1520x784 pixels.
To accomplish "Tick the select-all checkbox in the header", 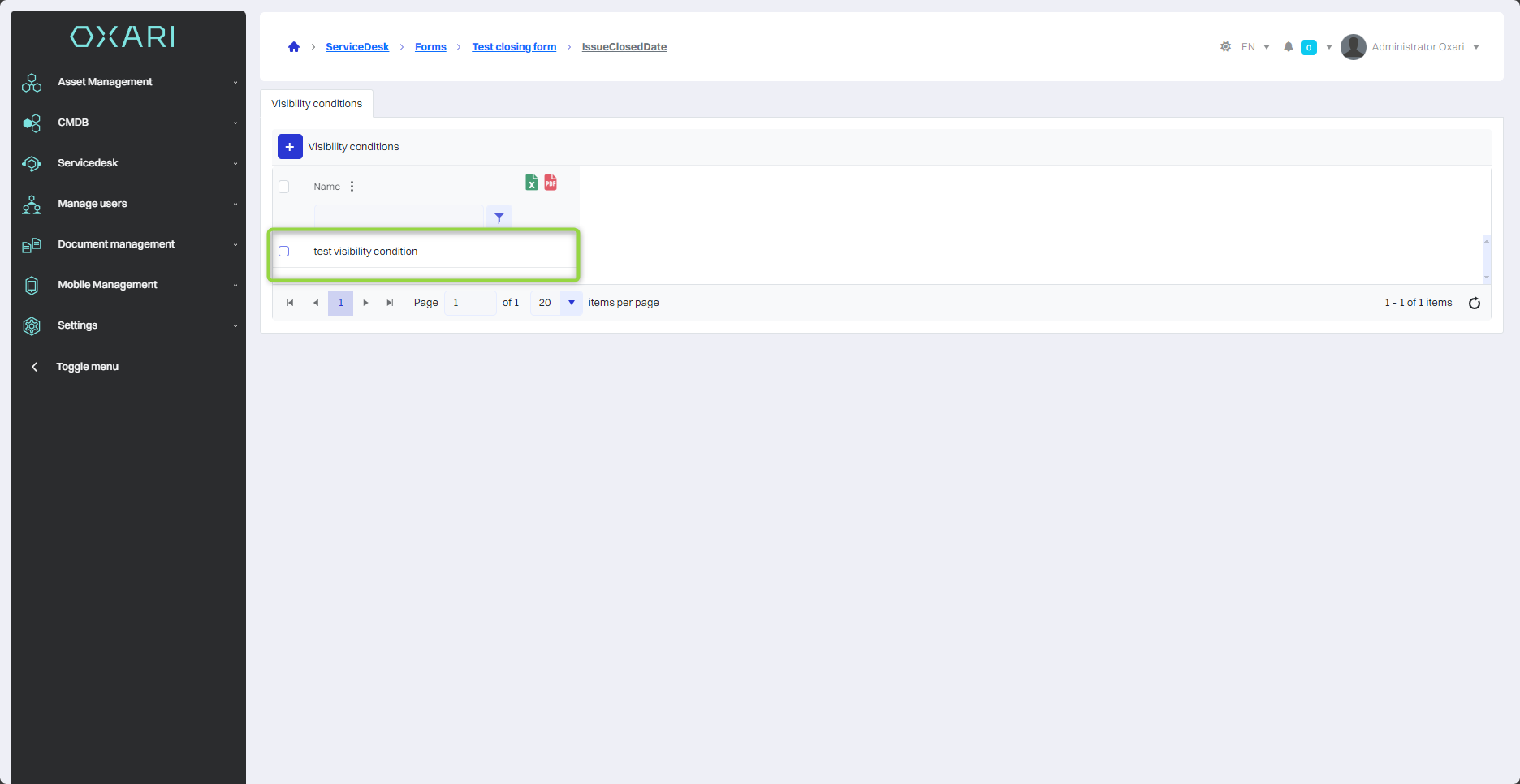I will pos(284,187).
